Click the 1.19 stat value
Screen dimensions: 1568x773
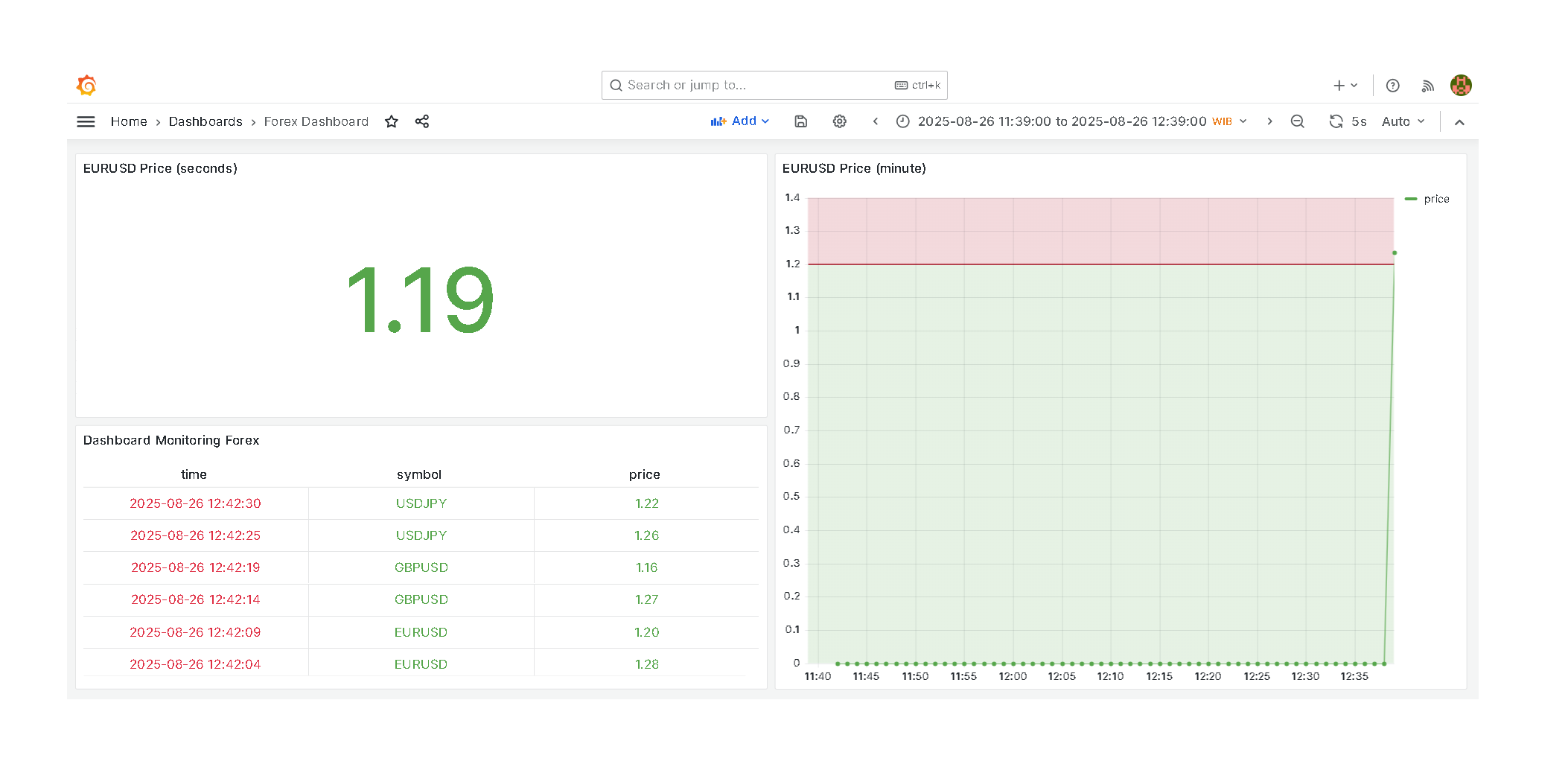point(420,300)
